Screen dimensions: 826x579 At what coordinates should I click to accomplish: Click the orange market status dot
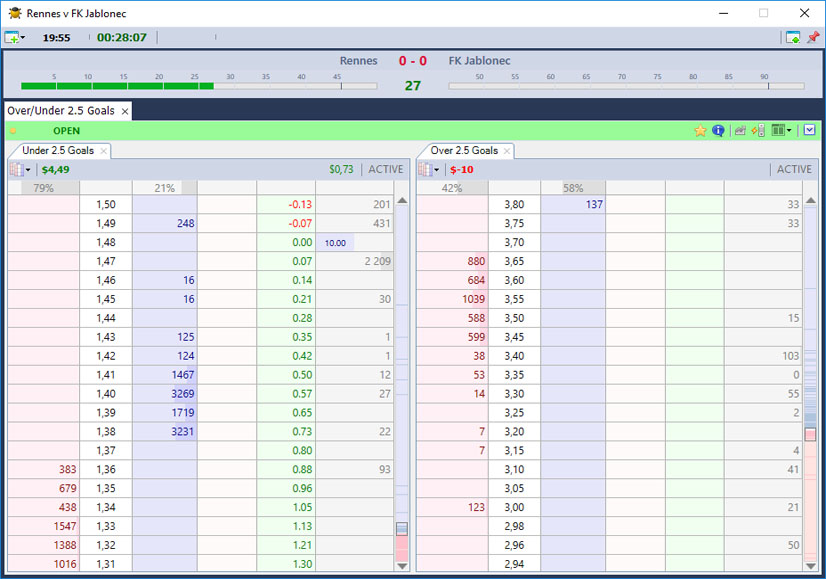coord(13,131)
